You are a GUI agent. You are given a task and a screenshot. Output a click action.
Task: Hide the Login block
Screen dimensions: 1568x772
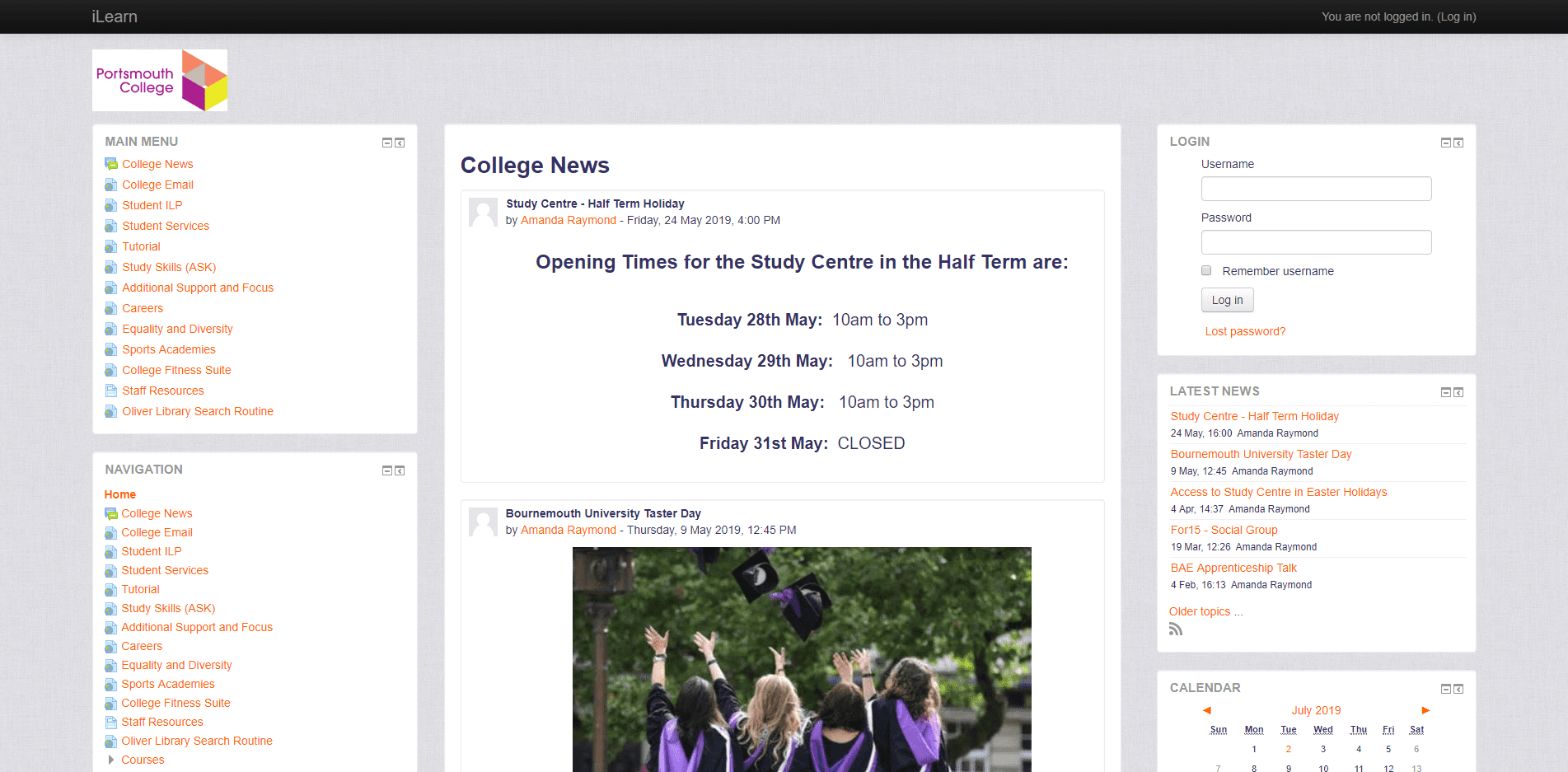pos(1445,143)
